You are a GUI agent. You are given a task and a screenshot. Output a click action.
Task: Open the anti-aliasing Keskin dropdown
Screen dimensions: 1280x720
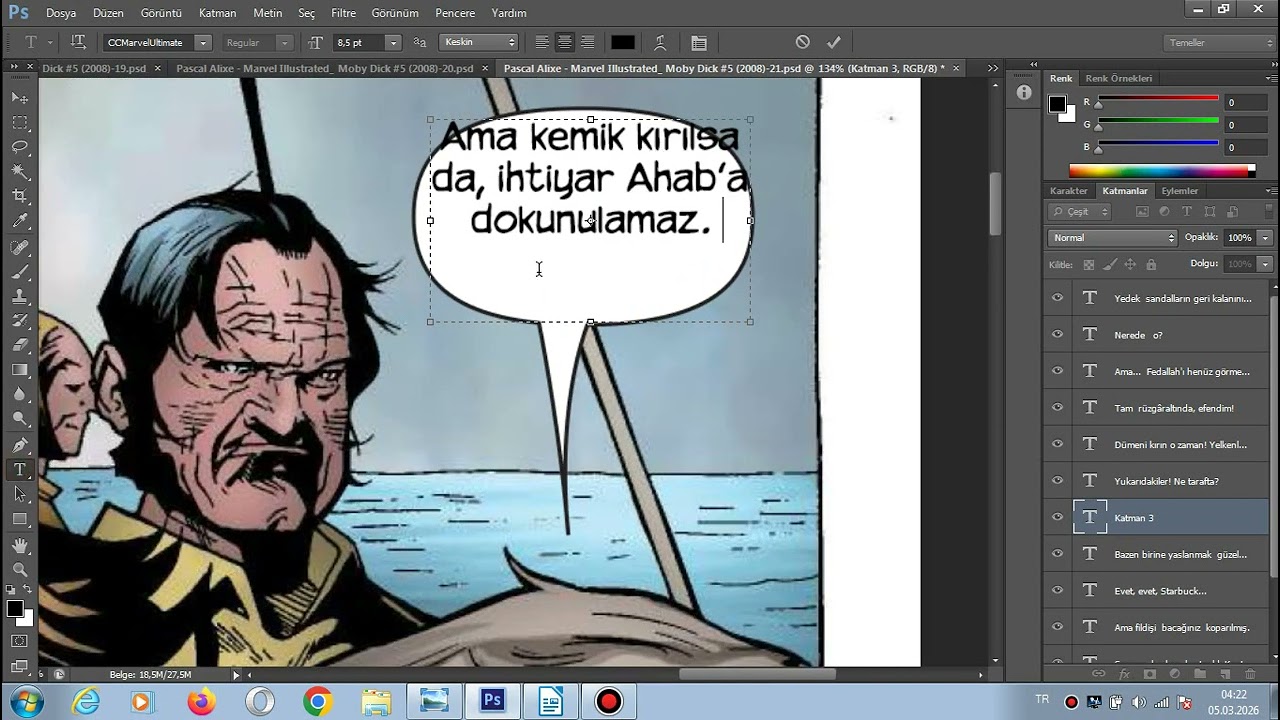(478, 43)
